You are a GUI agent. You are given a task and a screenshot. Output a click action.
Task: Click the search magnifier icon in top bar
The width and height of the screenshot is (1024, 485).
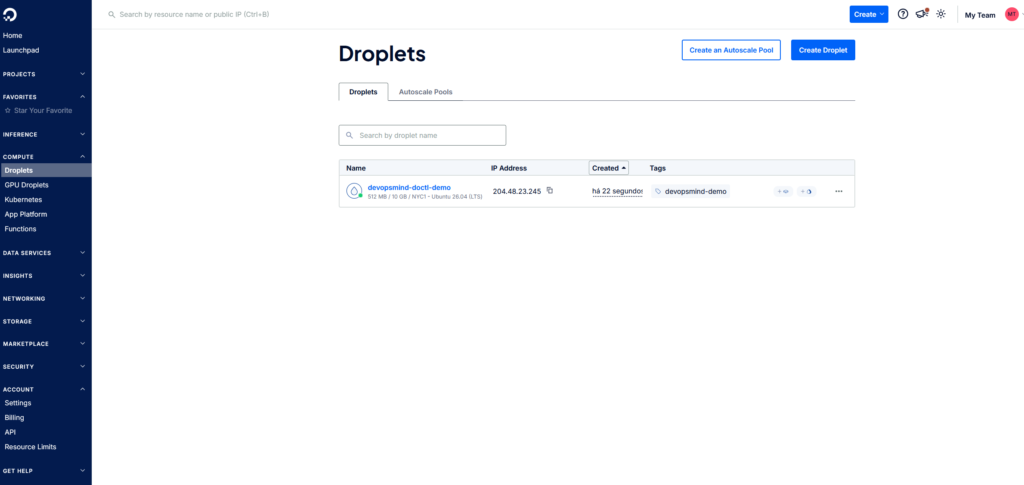112,14
